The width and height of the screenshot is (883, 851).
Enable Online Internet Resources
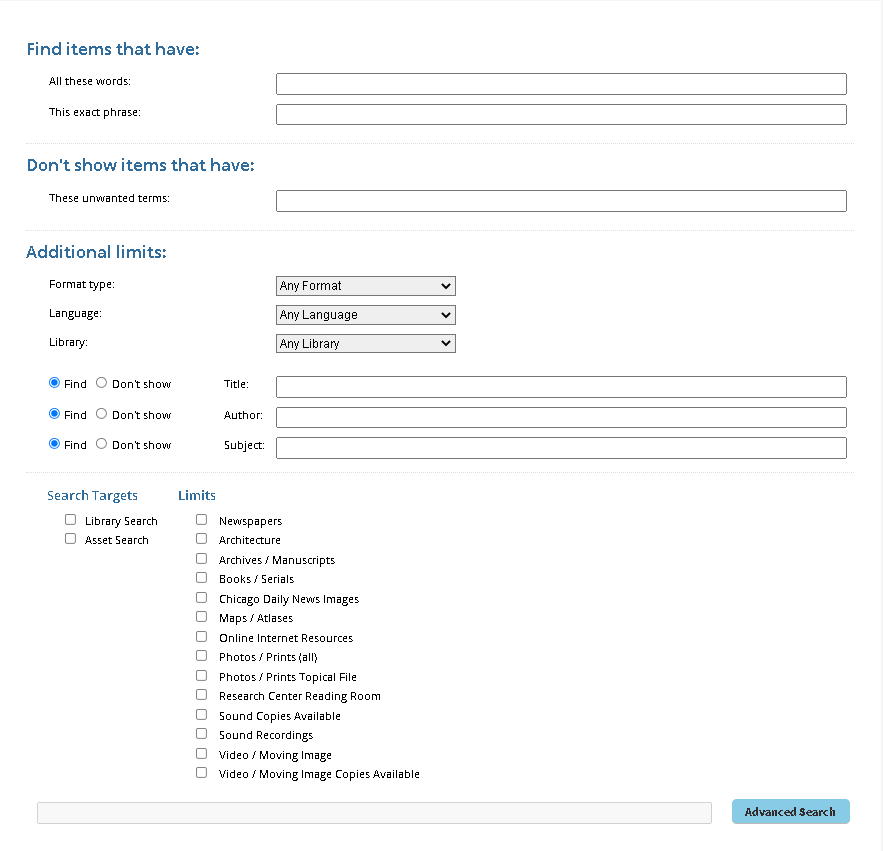(201, 636)
